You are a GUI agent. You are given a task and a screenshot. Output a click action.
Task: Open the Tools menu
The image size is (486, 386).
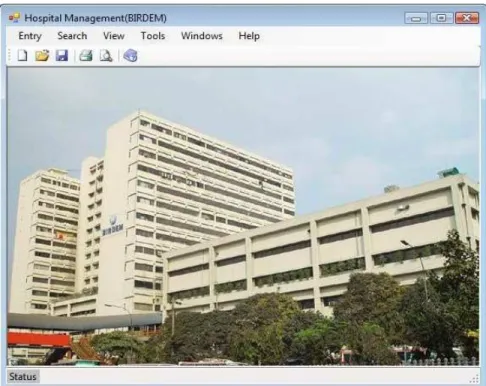pyautogui.click(x=153, y=36)
